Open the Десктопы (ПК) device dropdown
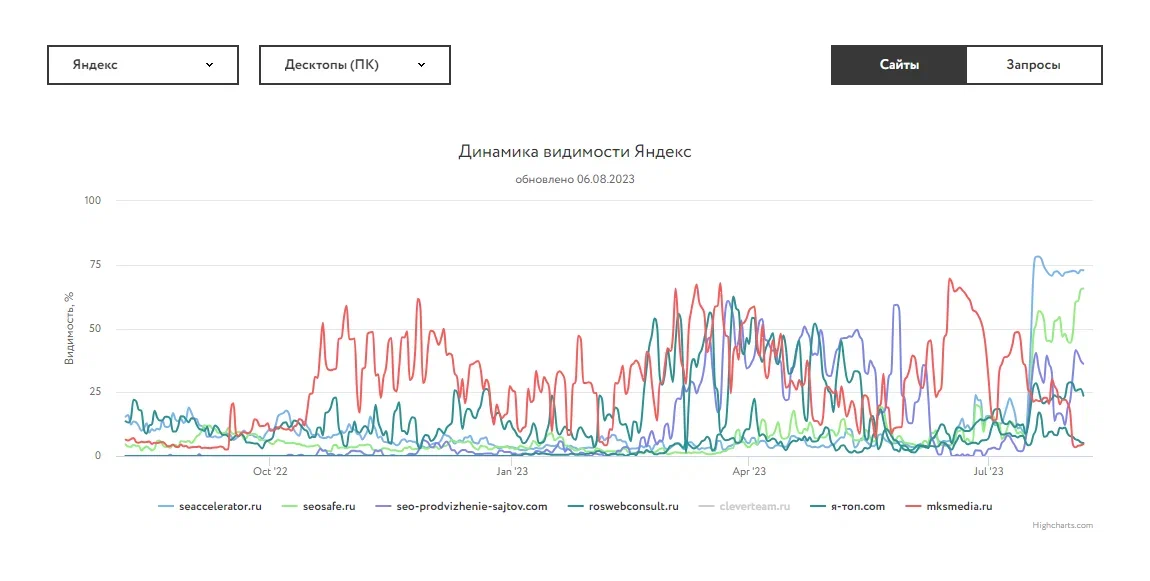This screenshot has height=581, width=1150. point(355,65)
